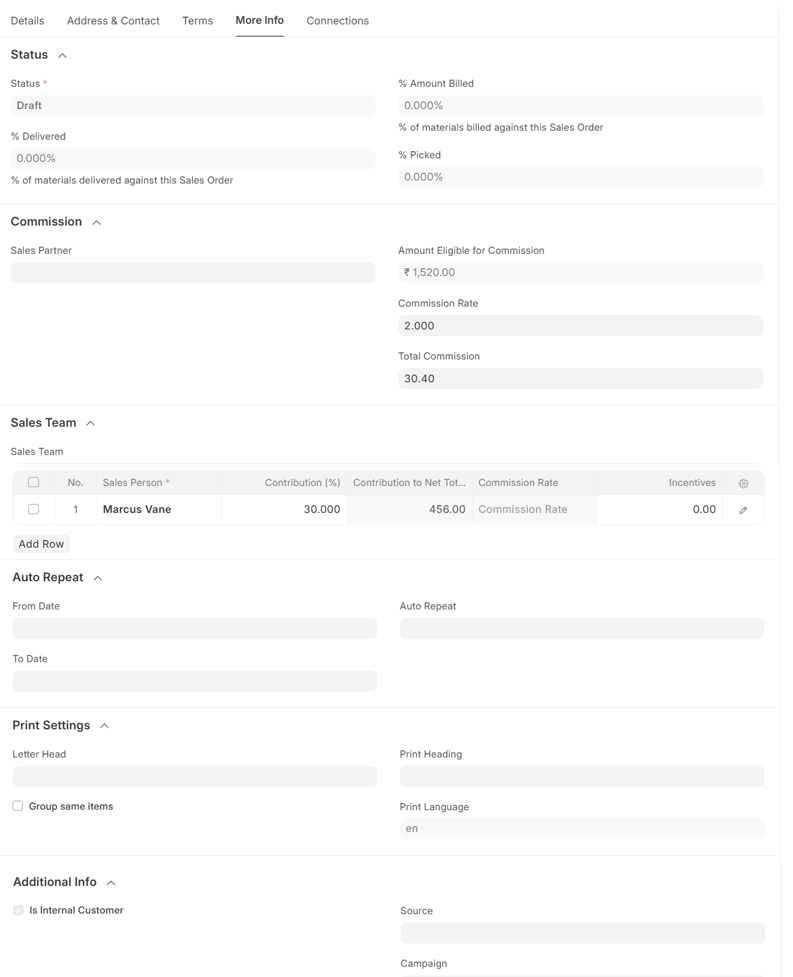This screenshot has height=977, width=793.
Task: Collapse the Auto Repeat section
Action: (98, 579)
